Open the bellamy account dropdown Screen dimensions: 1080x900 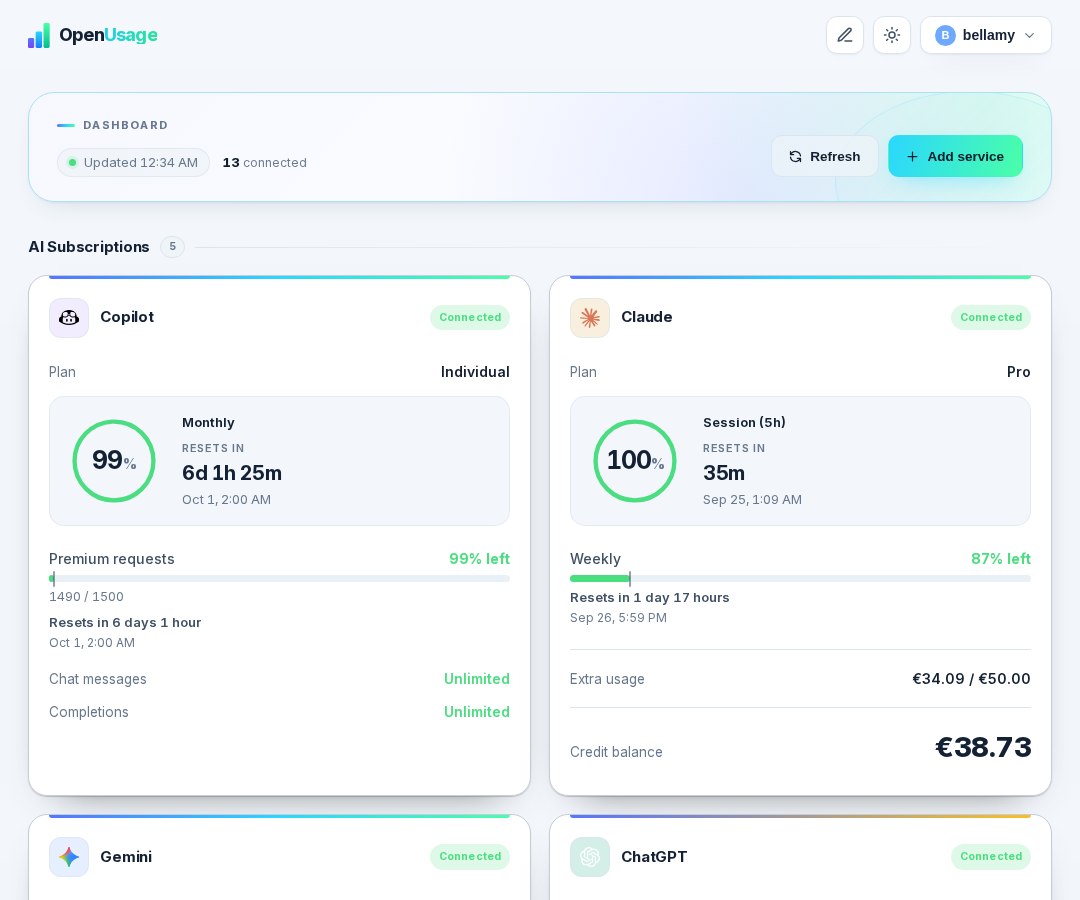pos(986,35)
